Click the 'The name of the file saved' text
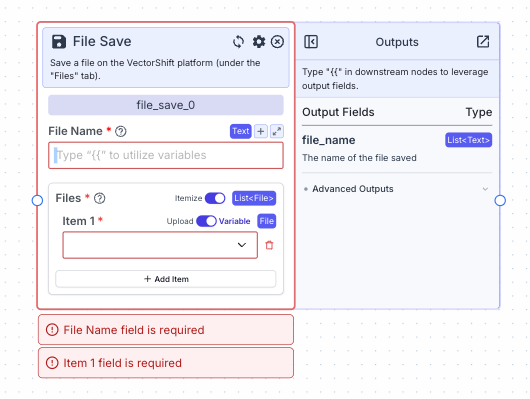Viewport: 530px width, 399px height. [359, 158]
